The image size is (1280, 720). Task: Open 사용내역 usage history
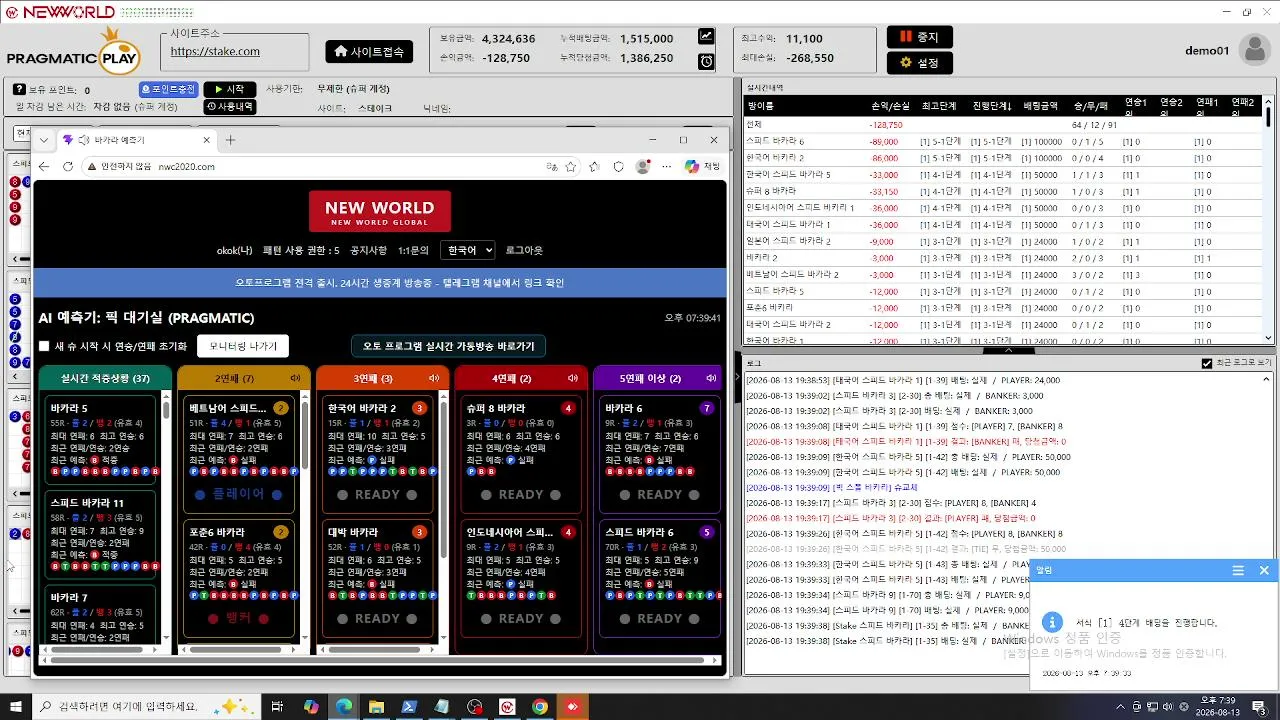click(x=229, y=107)
